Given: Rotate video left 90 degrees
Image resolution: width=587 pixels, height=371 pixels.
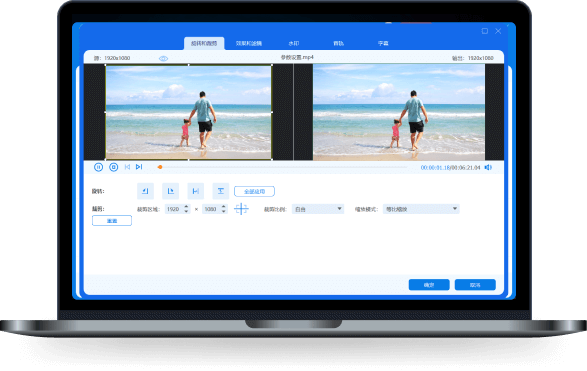Looking at the screenshot, I should click(145, 191).
